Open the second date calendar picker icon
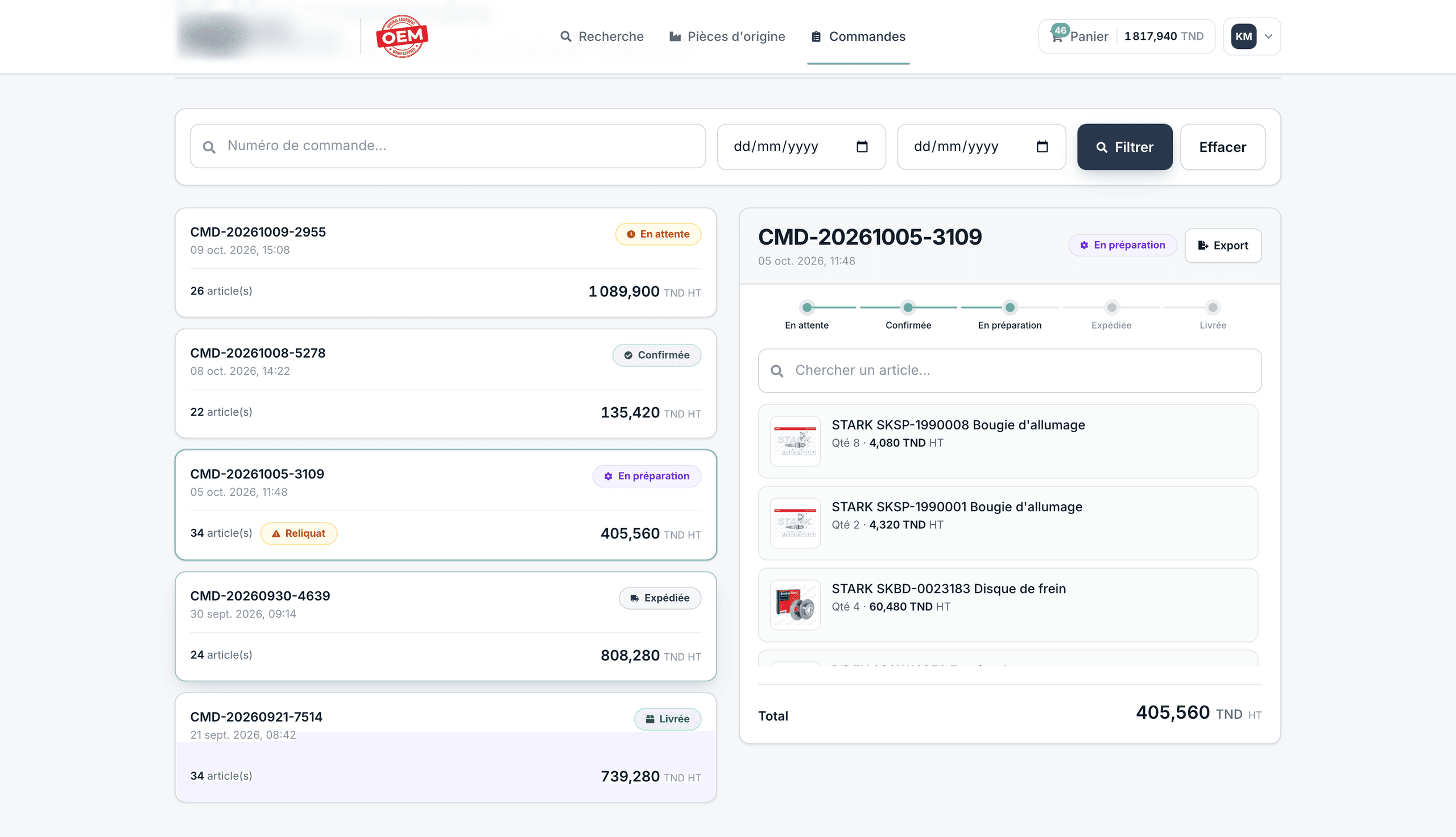 click(x=1041, y=147)
